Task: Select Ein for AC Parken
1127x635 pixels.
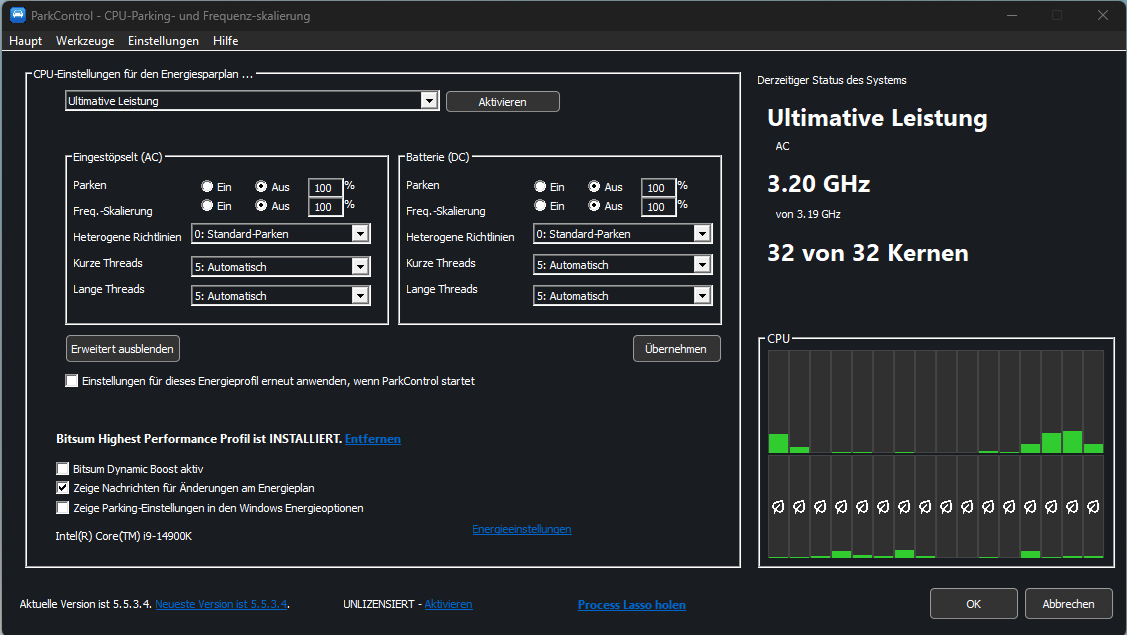Action: tap(207, 186)
